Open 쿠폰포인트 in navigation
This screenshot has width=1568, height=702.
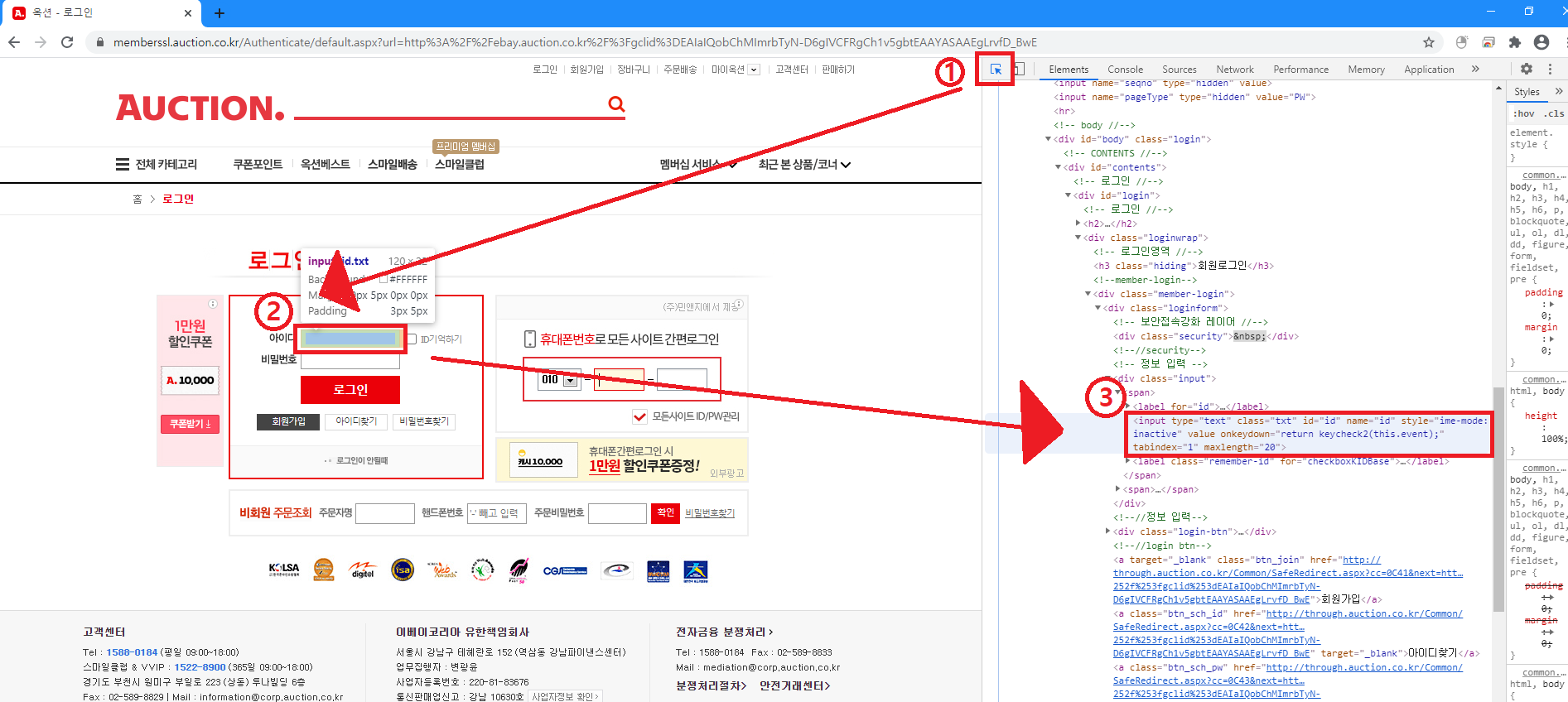(x=258, y=164)
